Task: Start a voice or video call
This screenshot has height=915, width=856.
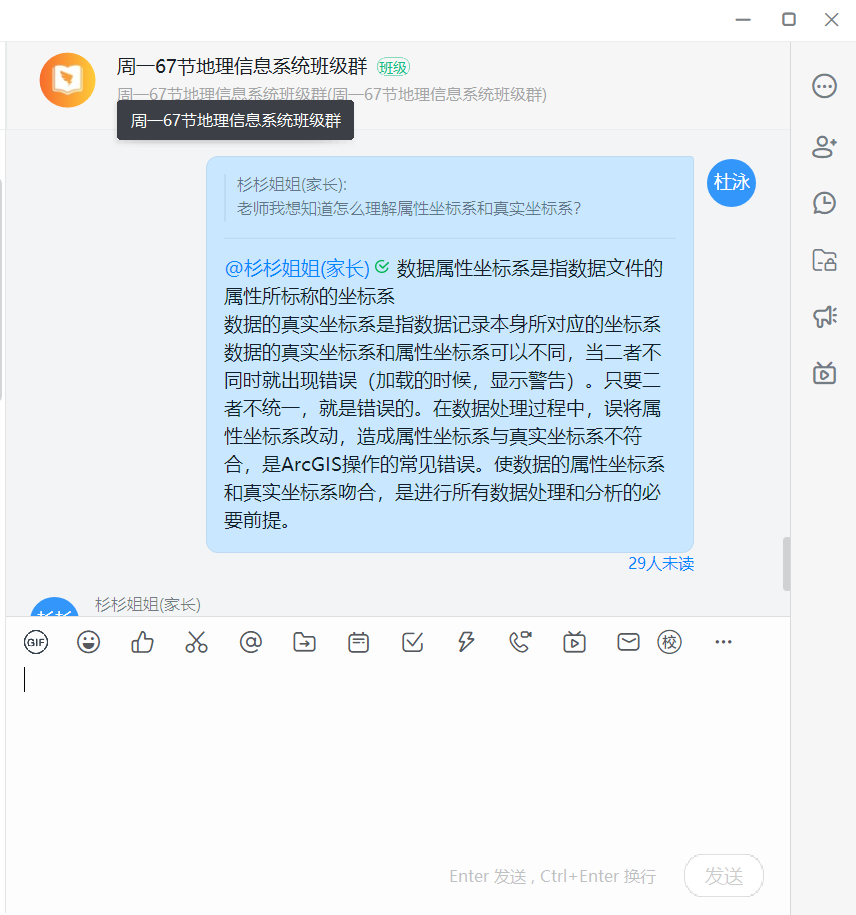Action: 520,642
